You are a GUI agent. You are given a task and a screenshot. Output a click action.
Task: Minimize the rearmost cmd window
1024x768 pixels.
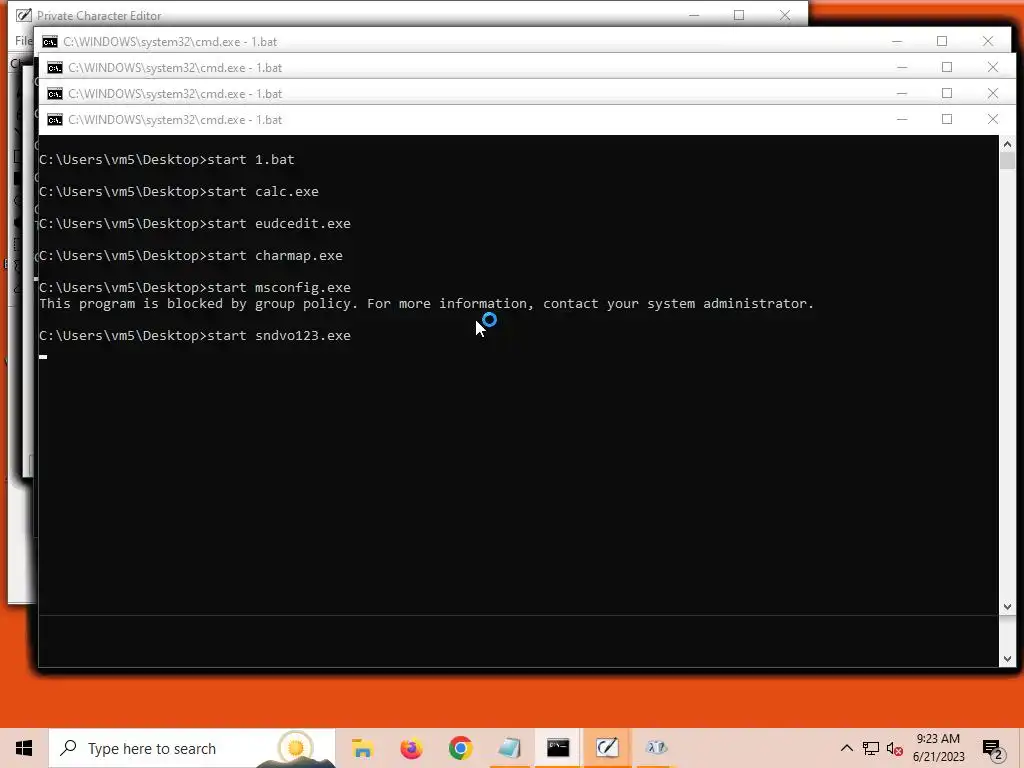pyautogui.click(x=897, y=41)
